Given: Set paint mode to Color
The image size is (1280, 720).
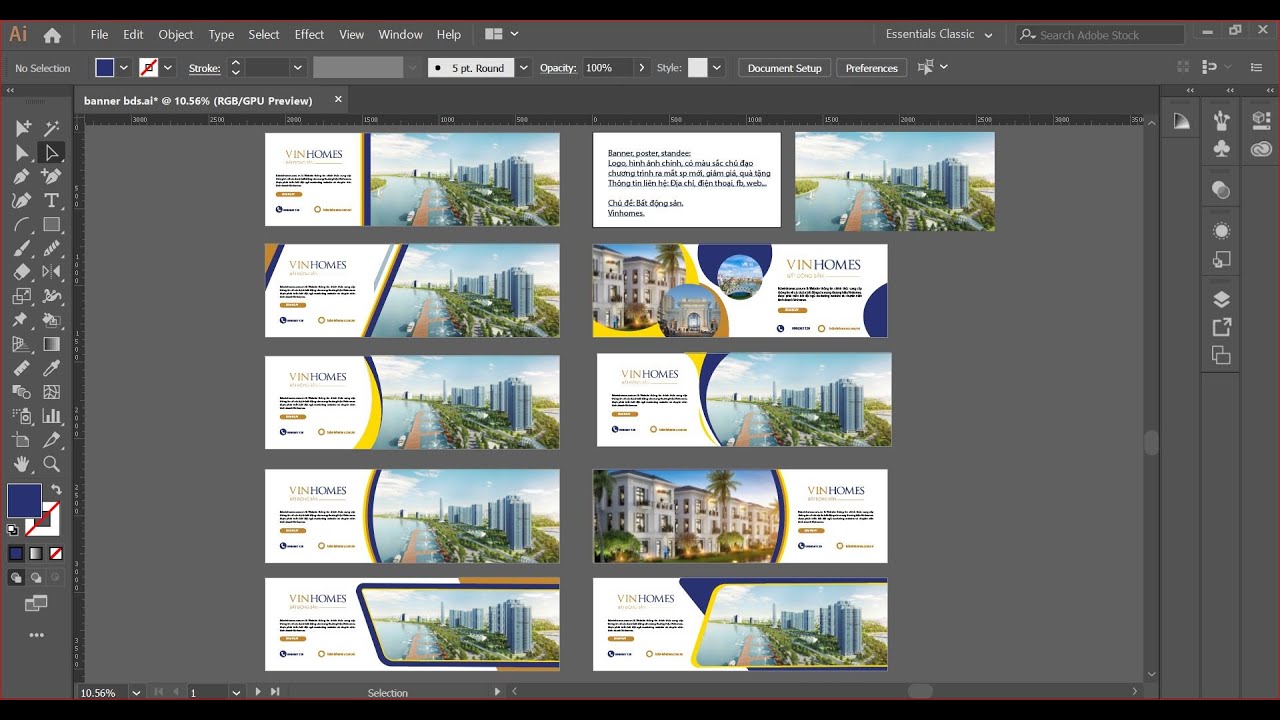Looking at the screenshot, I should (x=16, y=553).
